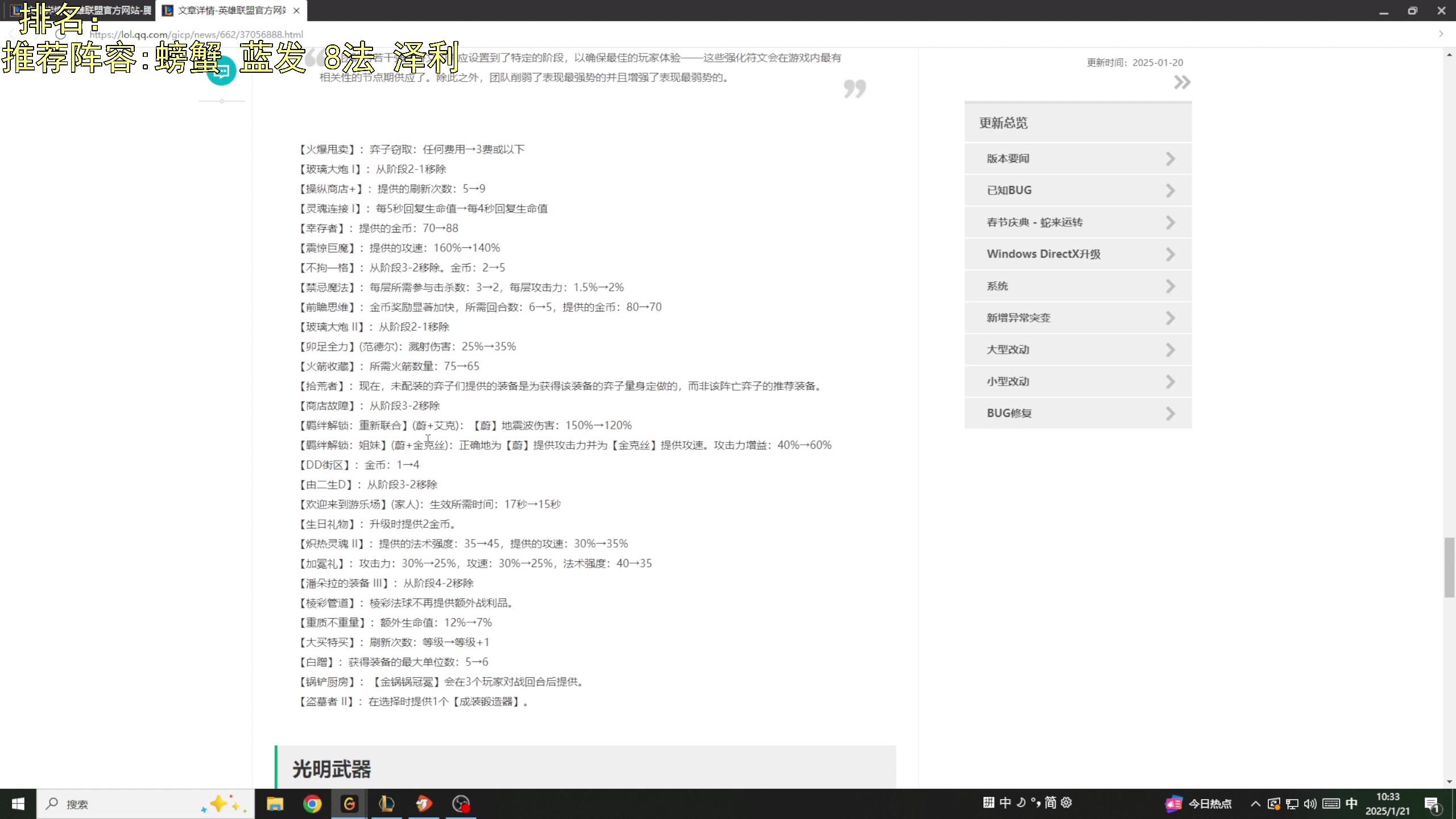Click the browser forward arrow at right
1456x819 pixels.
pos(1441,34)
